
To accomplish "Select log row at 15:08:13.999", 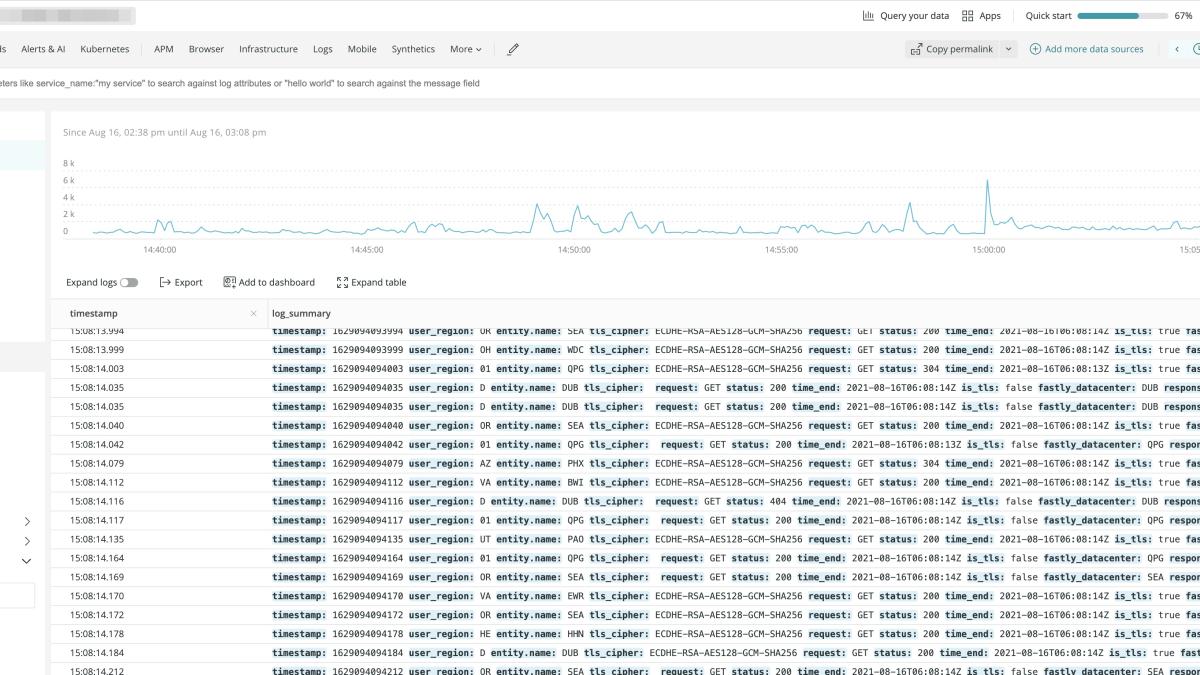I will click(x=625, y=350).
